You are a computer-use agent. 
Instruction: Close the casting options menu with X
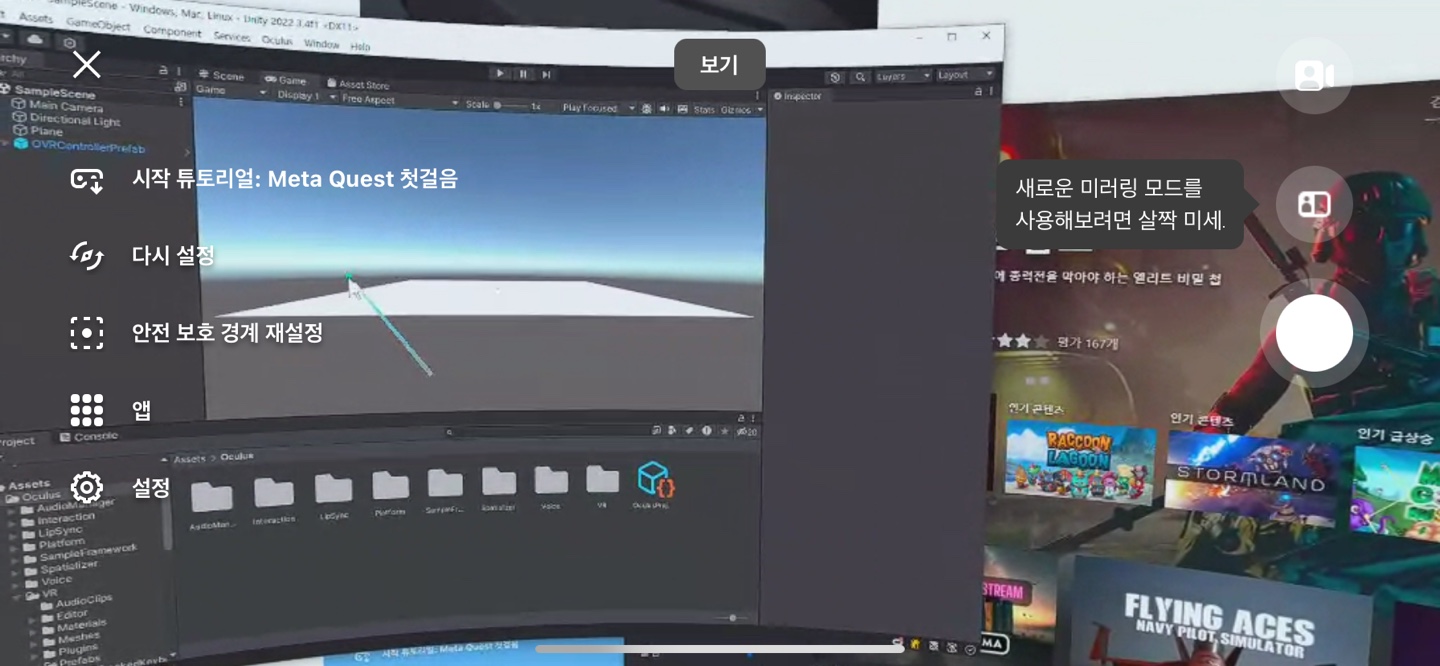(x=87, y=65)
